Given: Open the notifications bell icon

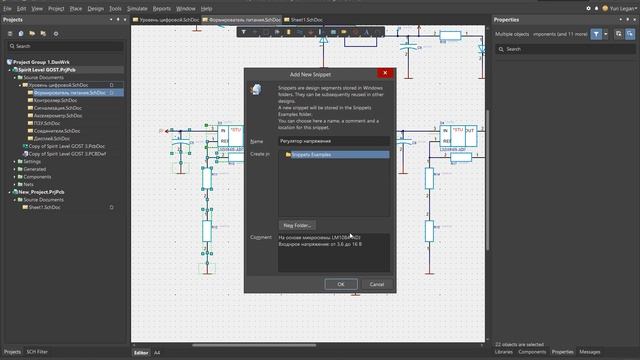Looking at the screenshot, I should tap(596, 8).
